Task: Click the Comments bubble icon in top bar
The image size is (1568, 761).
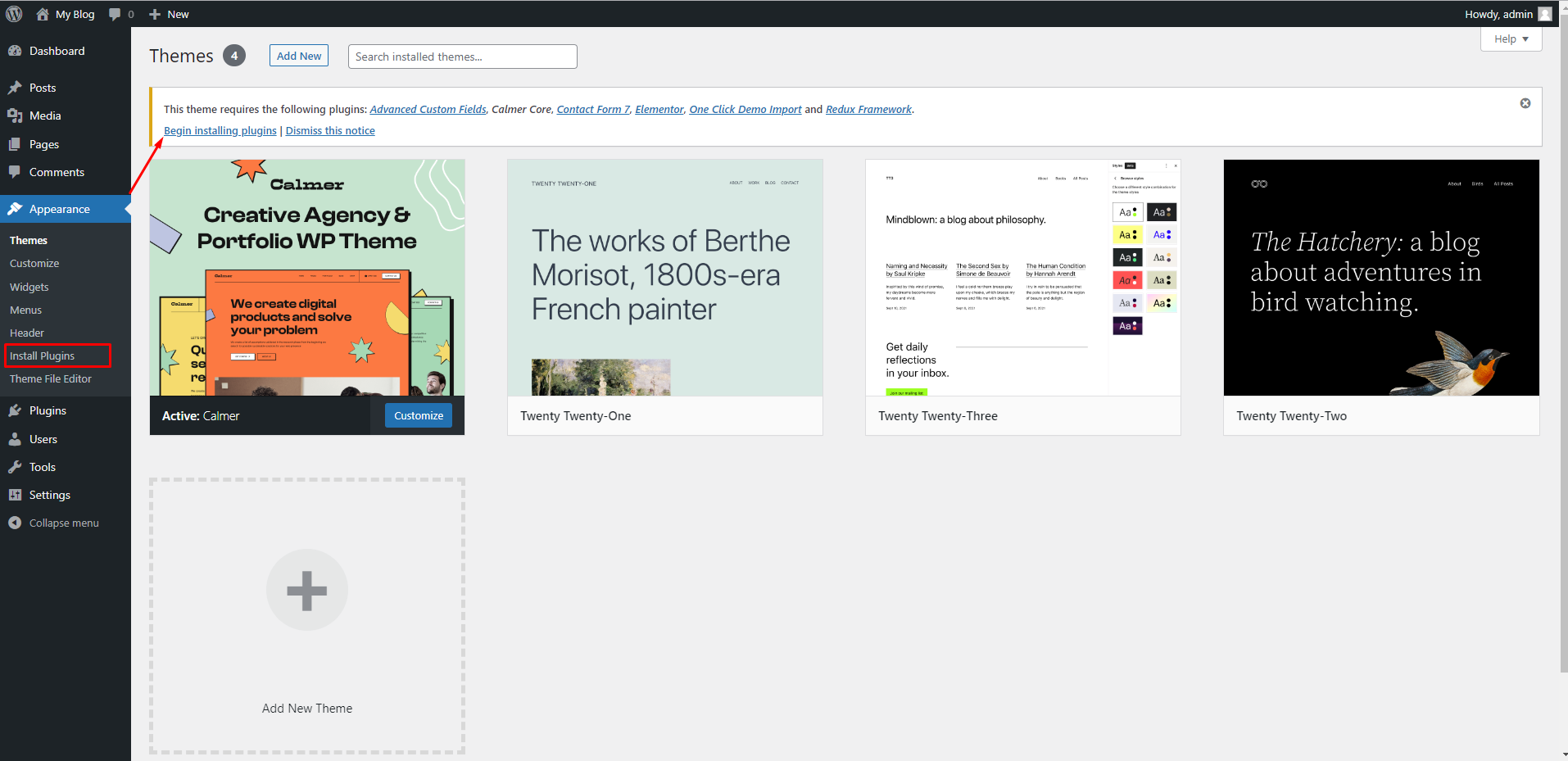Action: (115, 13)
